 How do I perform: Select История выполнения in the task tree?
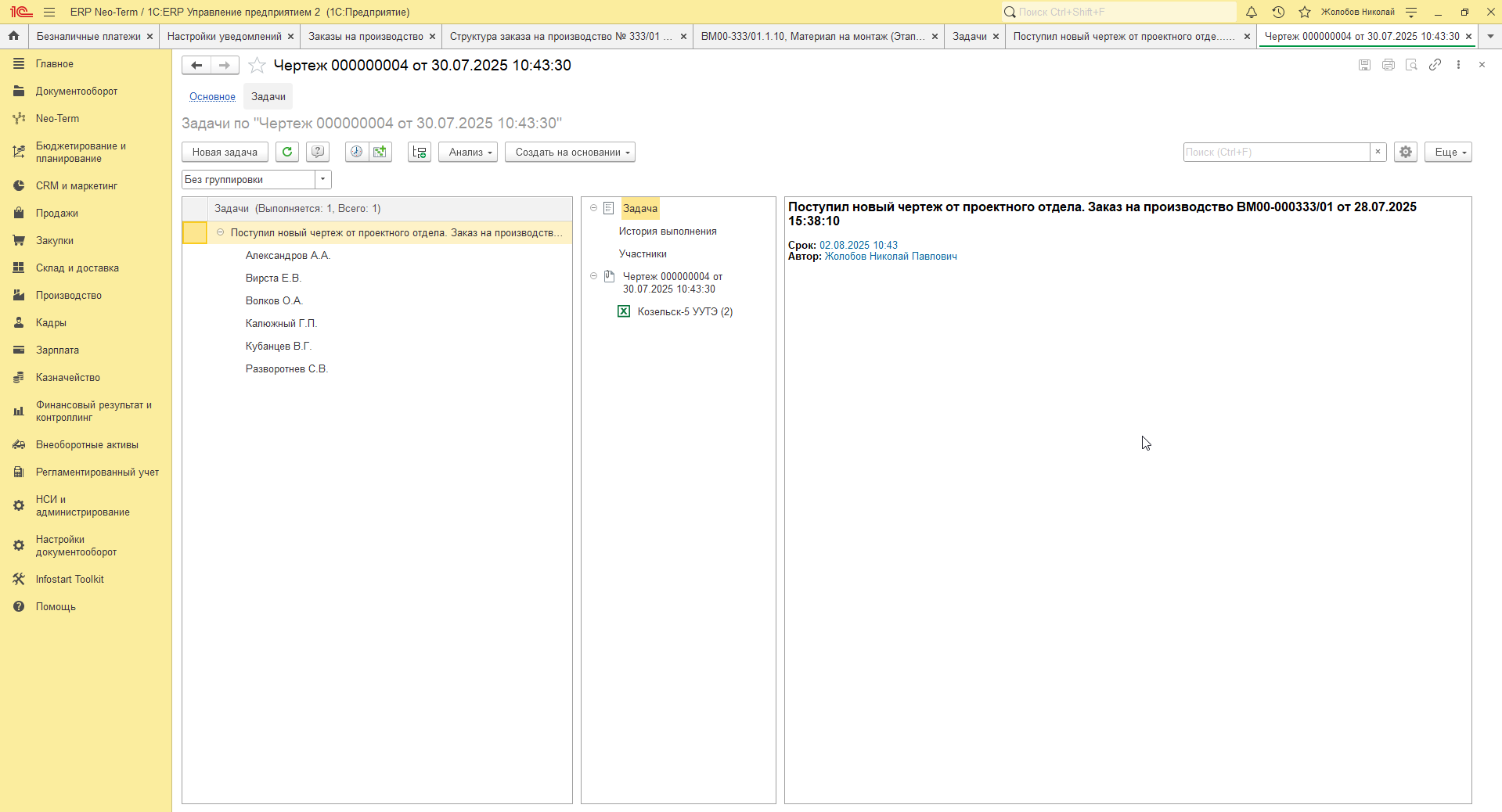[668, 231]
